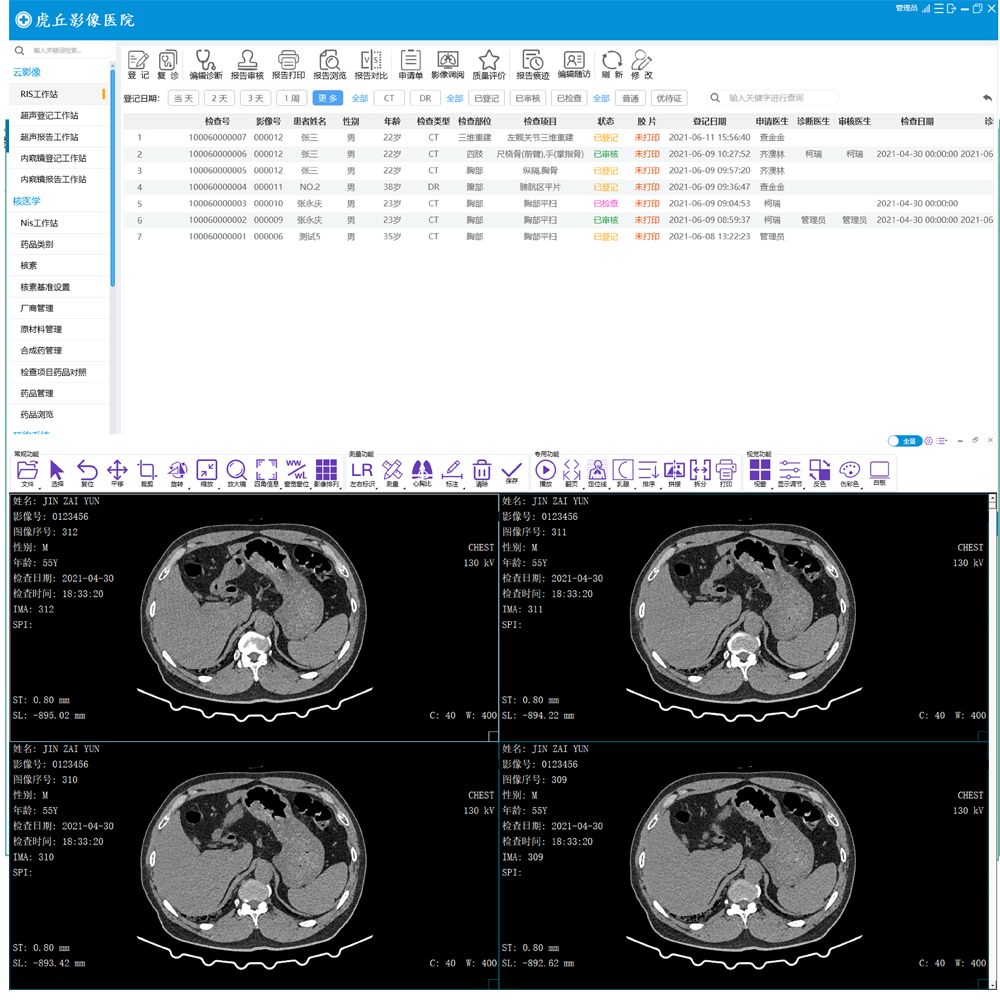Toggle the CT exam type filter

pyautogui.click(x=389, y=98)
